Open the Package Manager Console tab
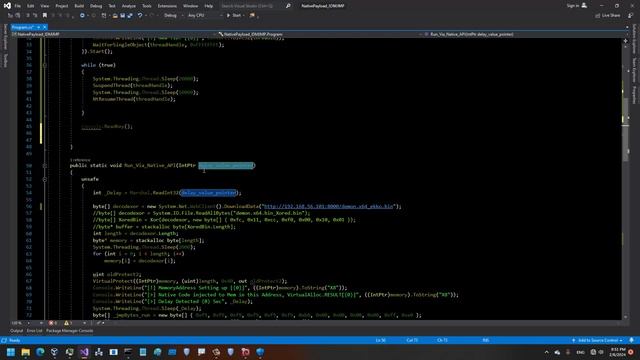This screenshot has width=640, height=360. pos(69,331)
